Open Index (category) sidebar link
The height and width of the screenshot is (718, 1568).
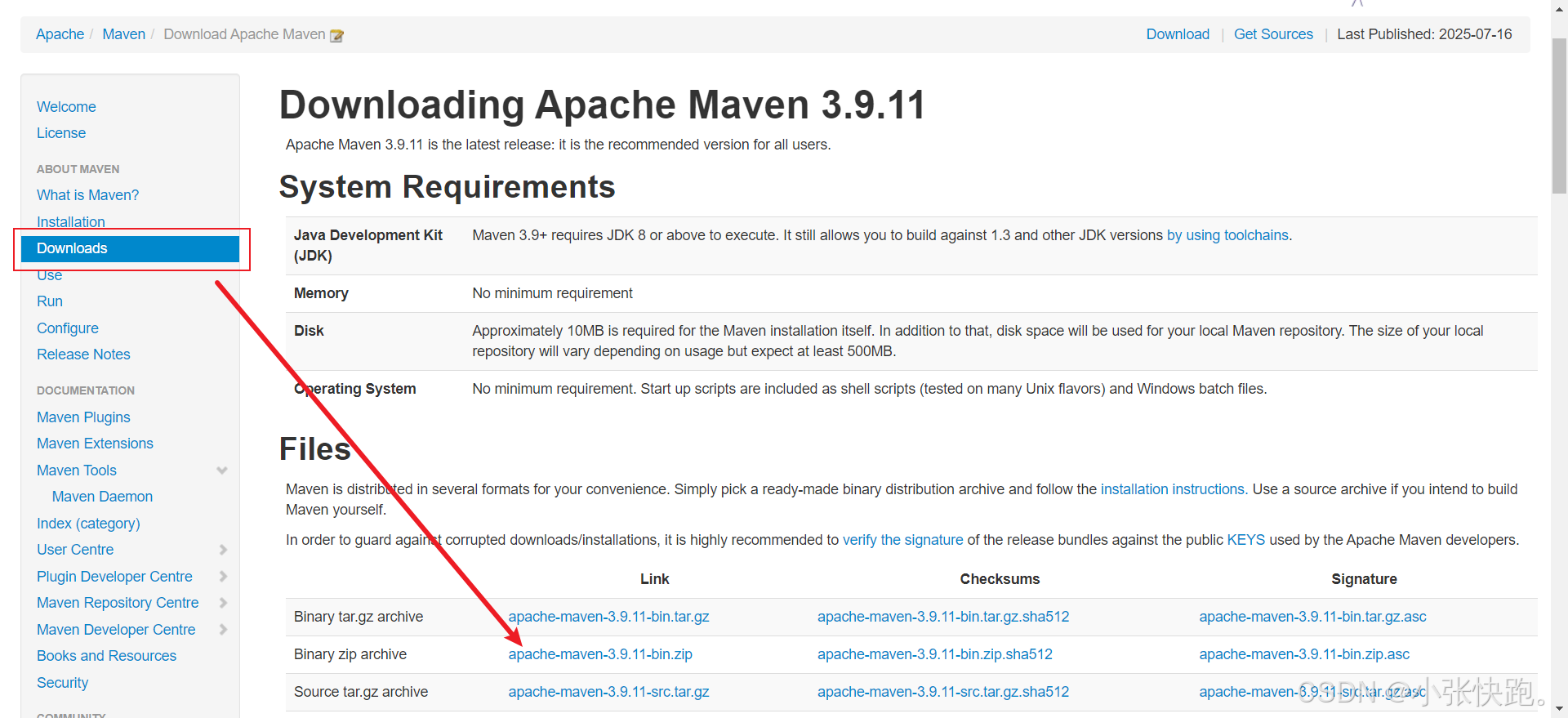[x=88, y=524]
